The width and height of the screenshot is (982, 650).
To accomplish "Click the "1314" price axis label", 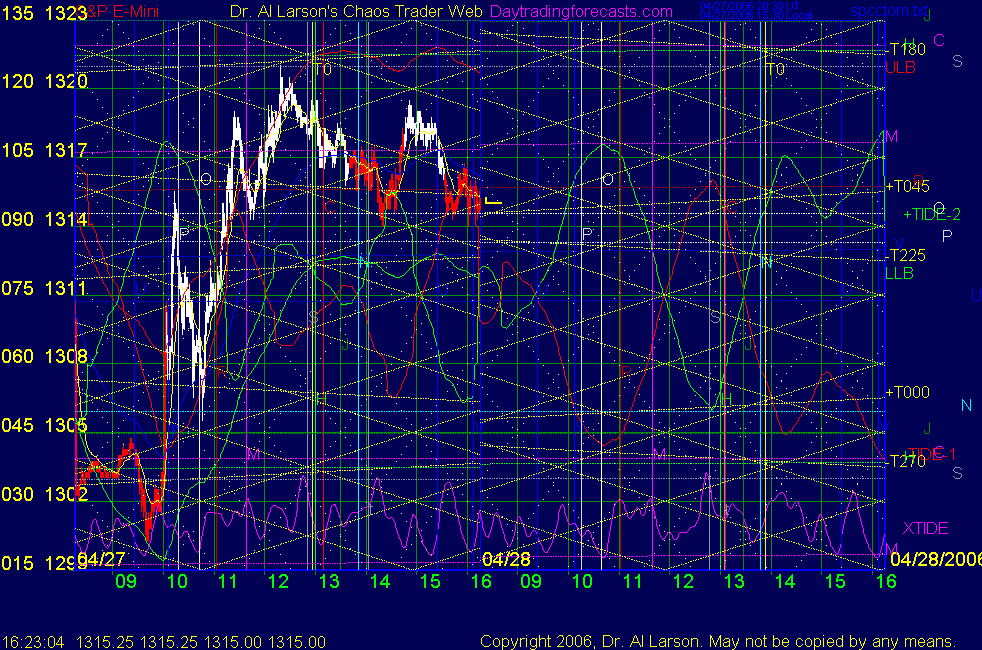I will click(x=66, y=219).
